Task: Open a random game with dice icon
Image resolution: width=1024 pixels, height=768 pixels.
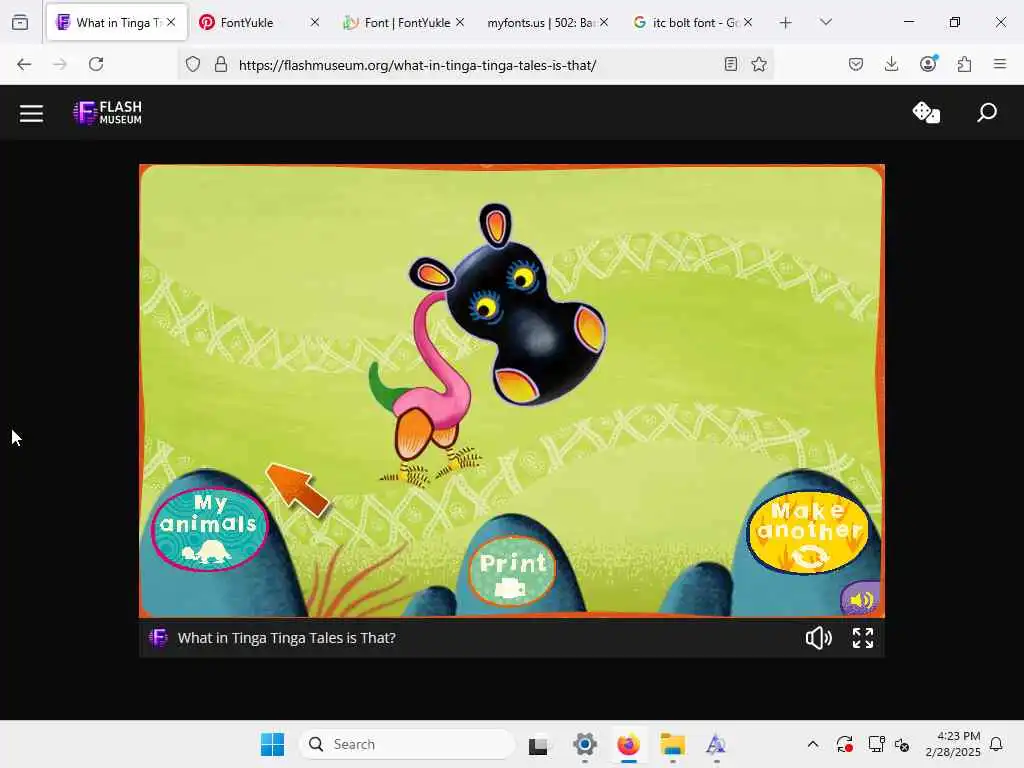Action: click(x=926, y=112)
